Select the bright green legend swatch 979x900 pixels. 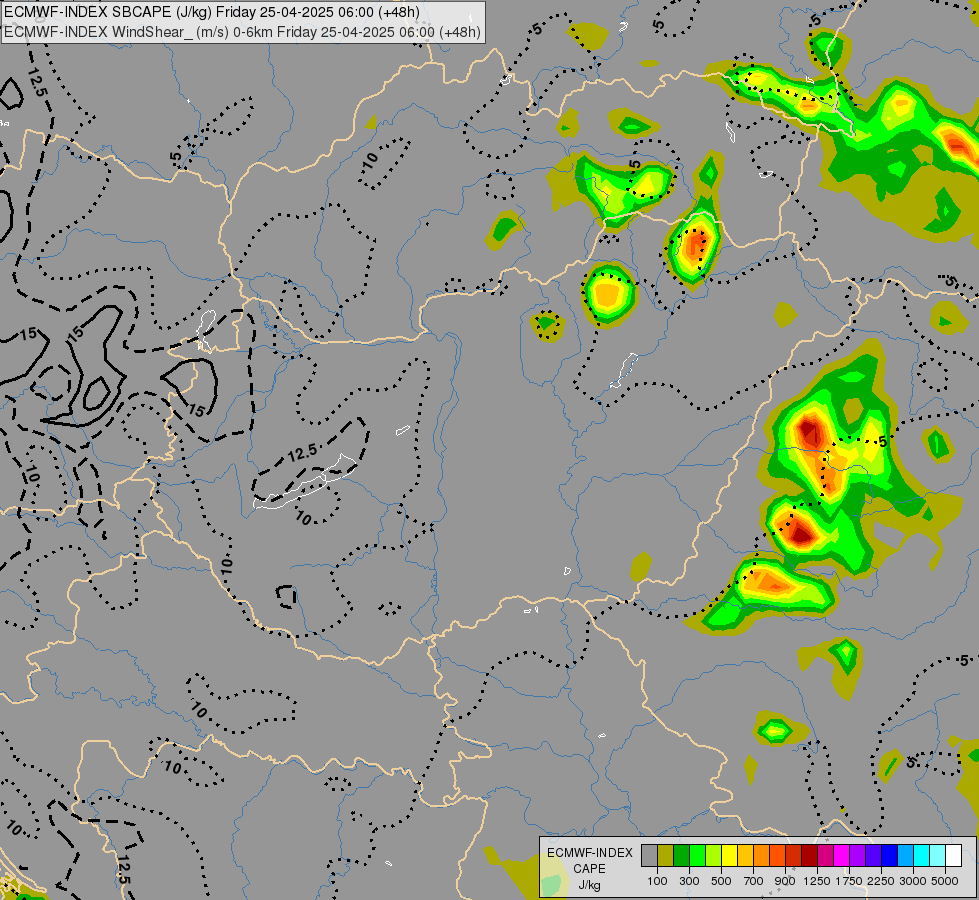tap(697, 856)
